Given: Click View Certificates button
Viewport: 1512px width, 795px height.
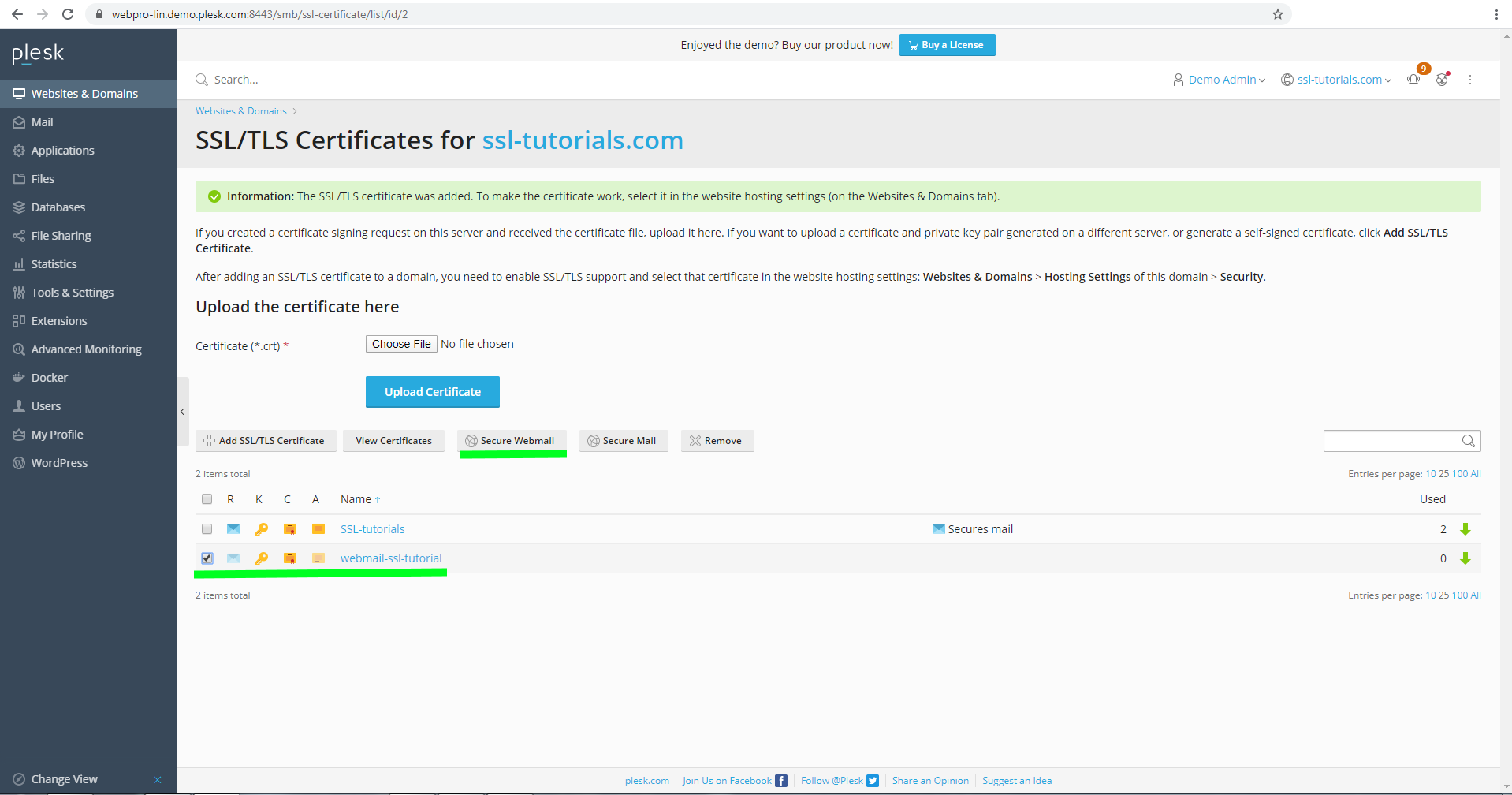Looking at the screenshot, I should pyautogui.click(x=393, y=441).
